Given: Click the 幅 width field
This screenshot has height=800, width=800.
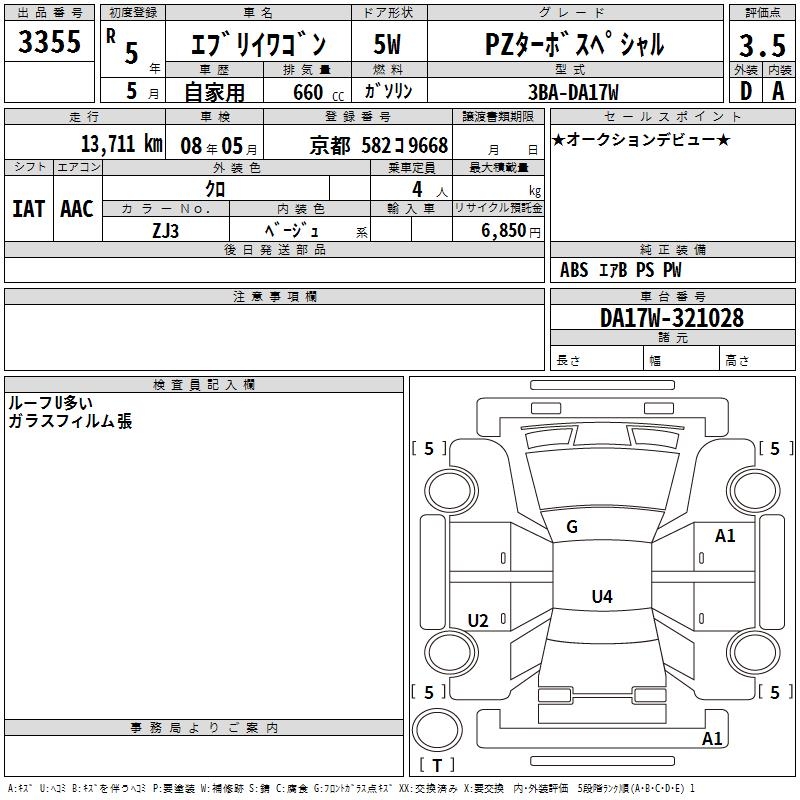Looking at the screenshot, I should click(x=682, y=358).
